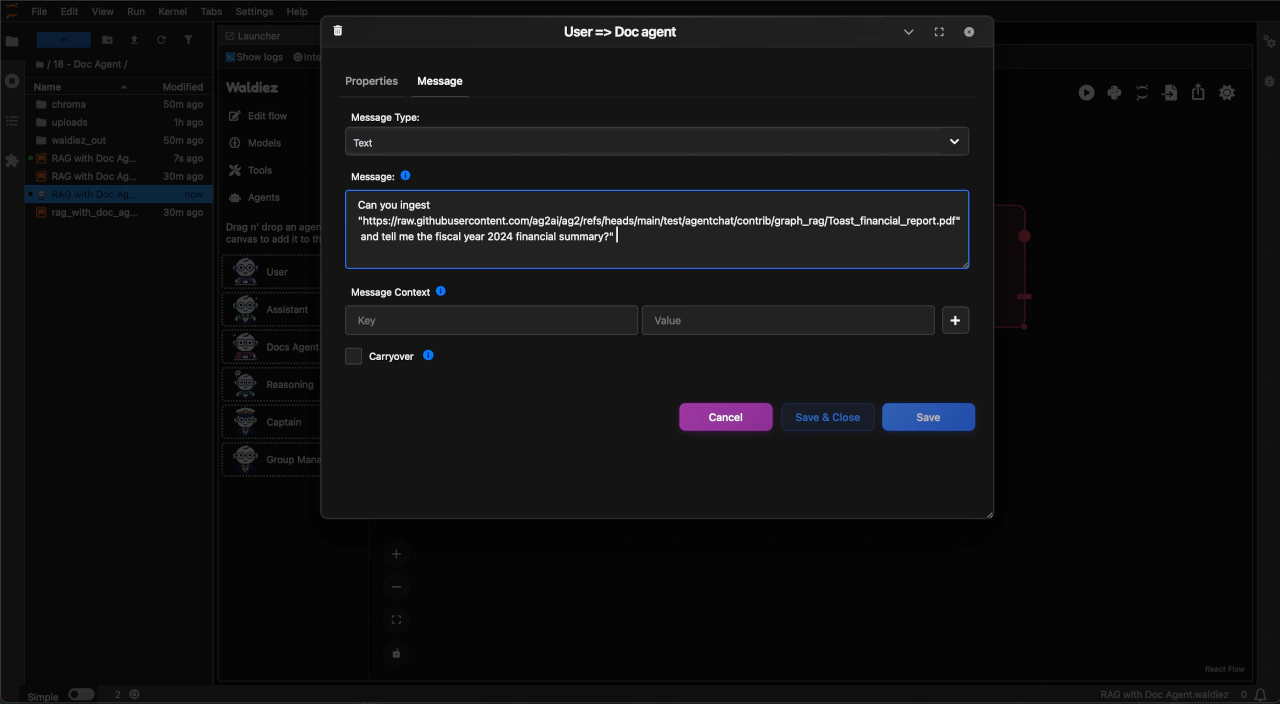Convert the flow using the Python icon
The height and width of the screenshot is (704, 1280).
click(x=1114, y=92)
